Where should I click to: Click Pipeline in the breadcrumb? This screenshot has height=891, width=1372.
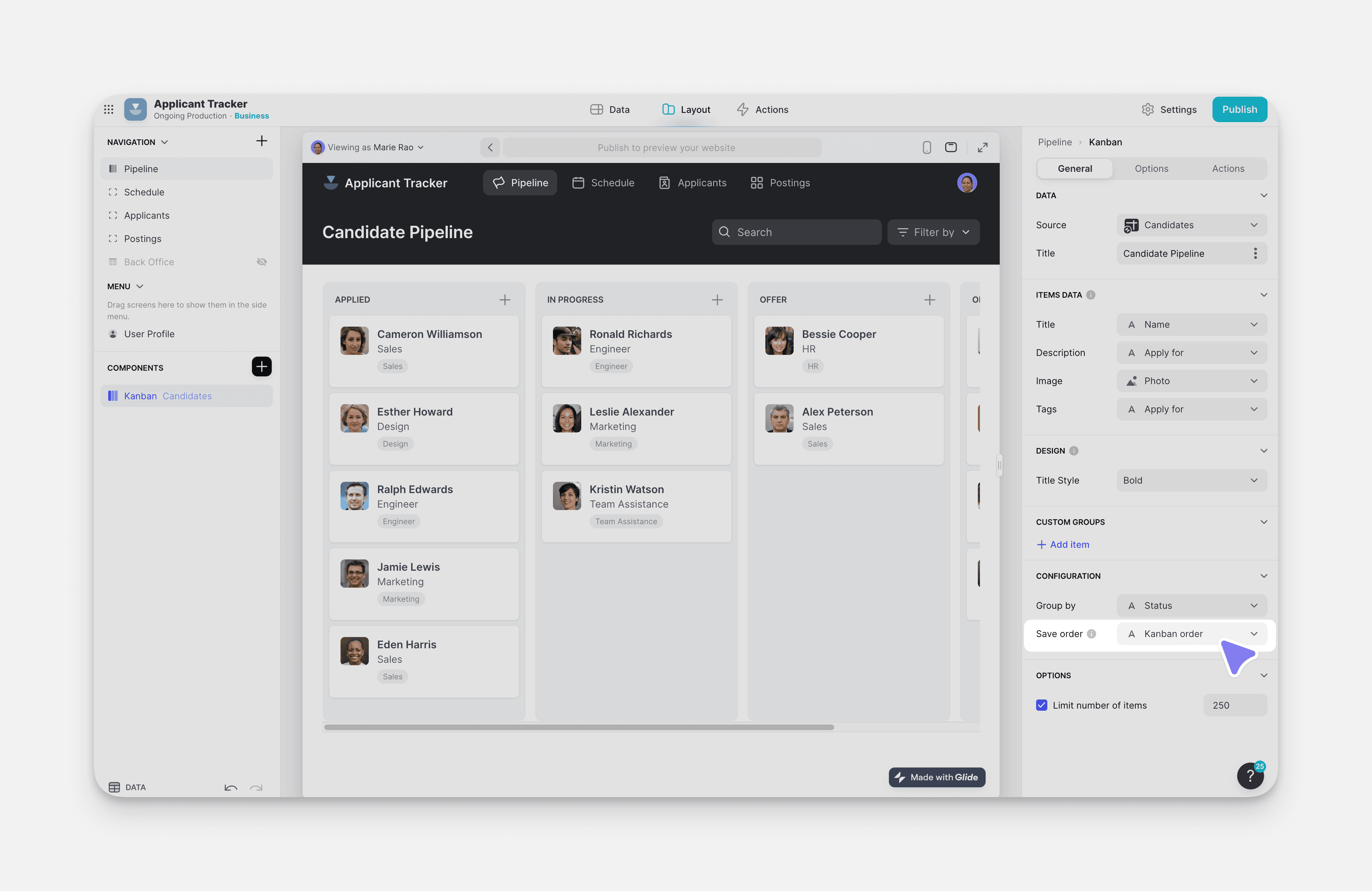point(1055,142)
